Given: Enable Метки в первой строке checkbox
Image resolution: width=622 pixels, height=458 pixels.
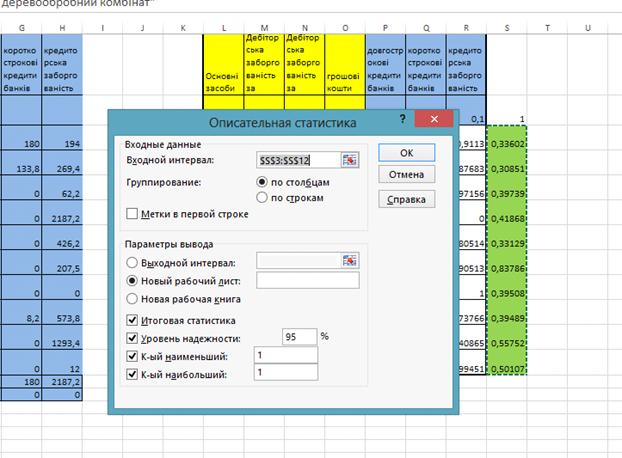Looking at the screenshot, I should [x=132, y=214].
